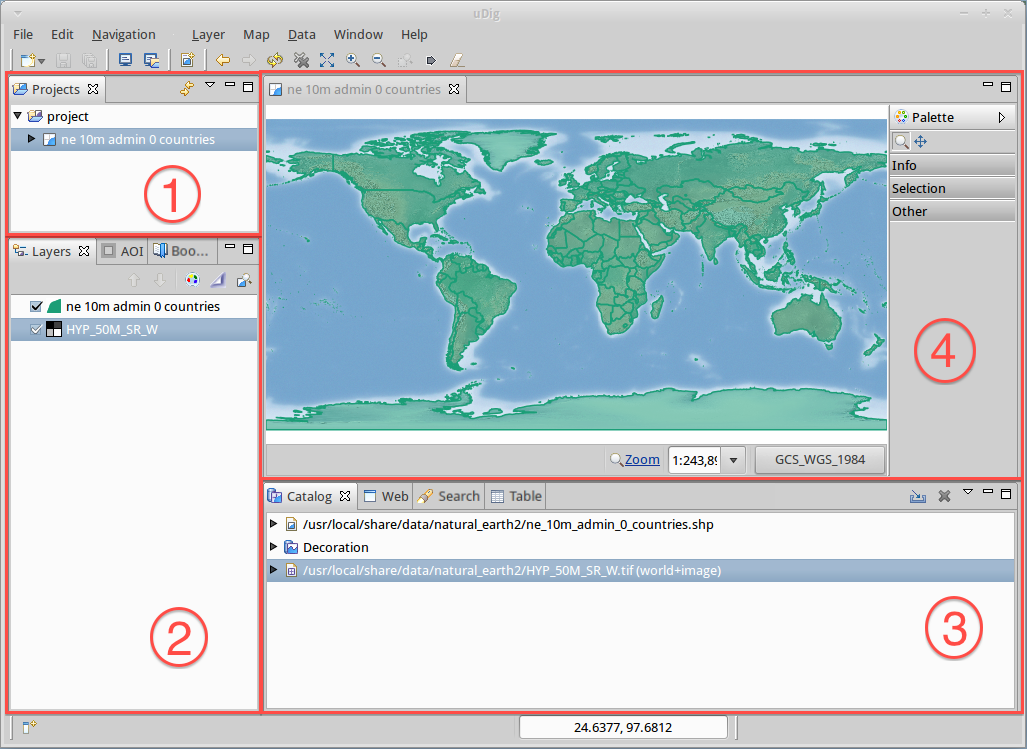
Task: Expand ne 10m admin 0 countries in Projects
Action: click(x=31, y=139)
